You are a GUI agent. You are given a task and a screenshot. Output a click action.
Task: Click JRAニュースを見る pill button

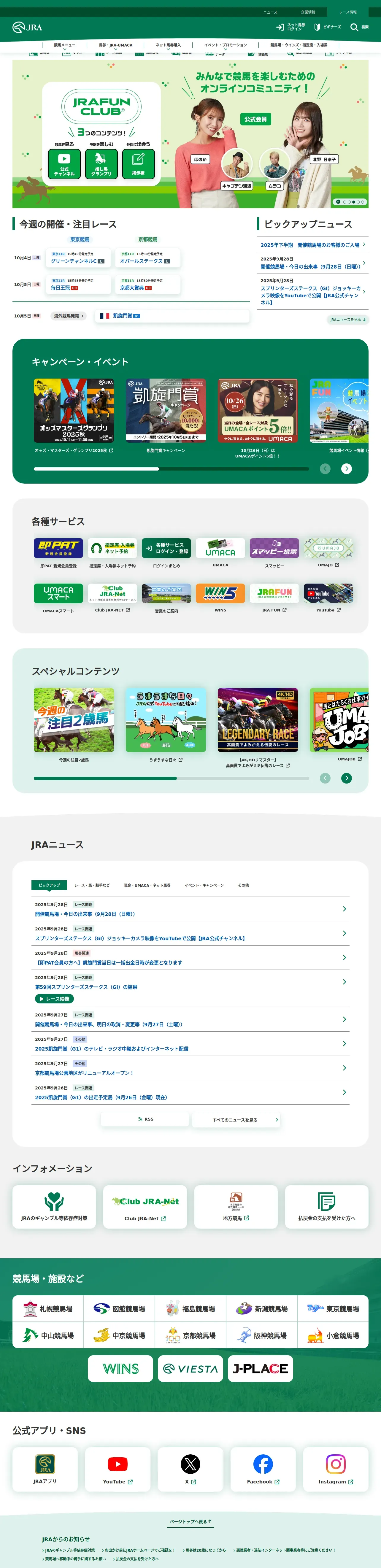(347, 320)
